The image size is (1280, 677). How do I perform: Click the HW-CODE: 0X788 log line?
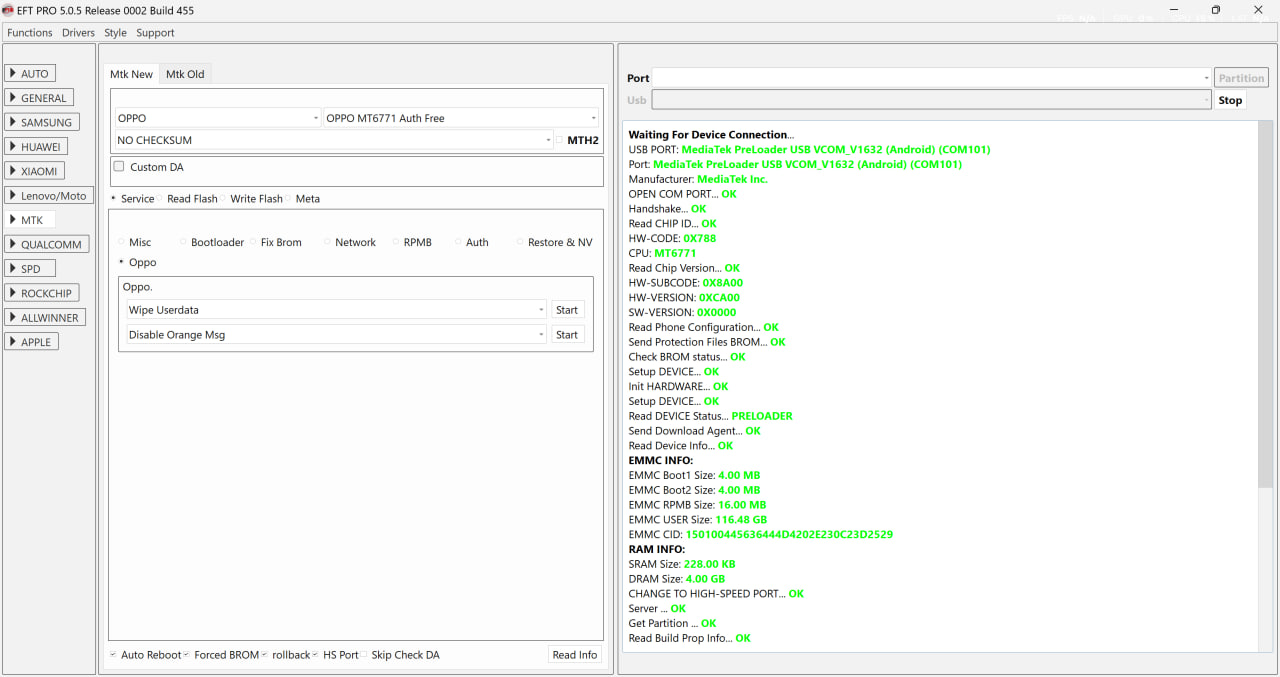[x=672, y=238]
